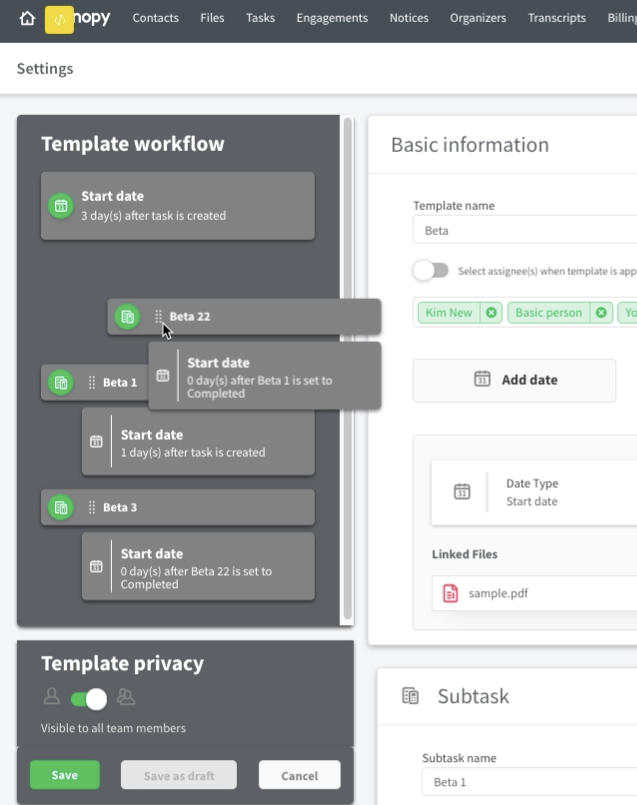This screenshot has width=637, height=805.
Task: Click the Template name input field
Action: 525,230
